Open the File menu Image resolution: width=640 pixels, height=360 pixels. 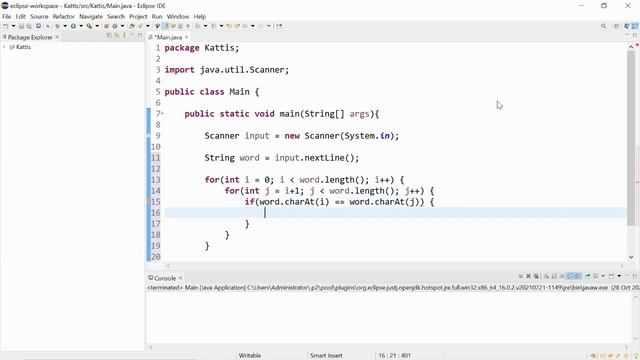7,17
